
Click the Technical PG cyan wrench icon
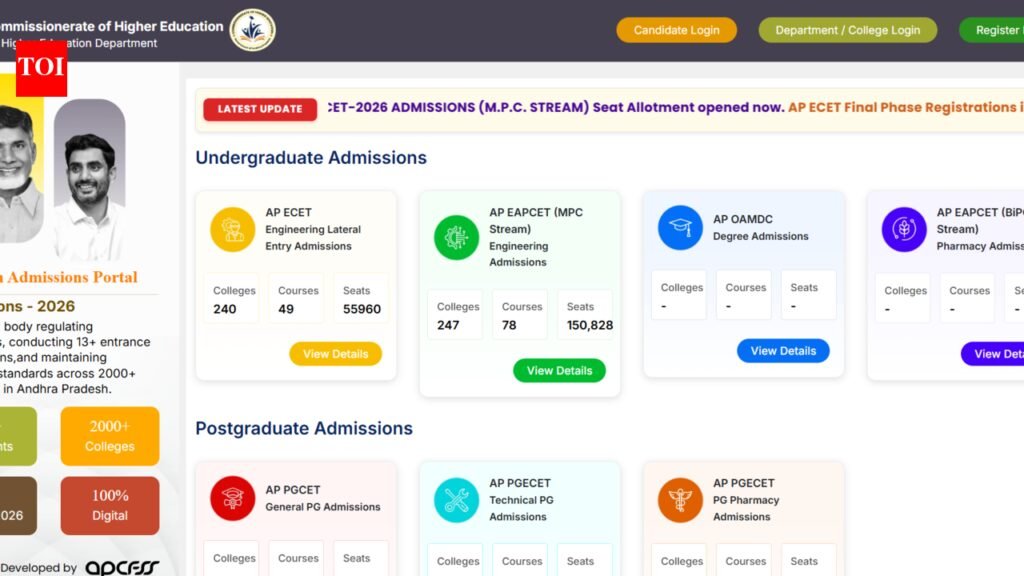click(456, 500)
